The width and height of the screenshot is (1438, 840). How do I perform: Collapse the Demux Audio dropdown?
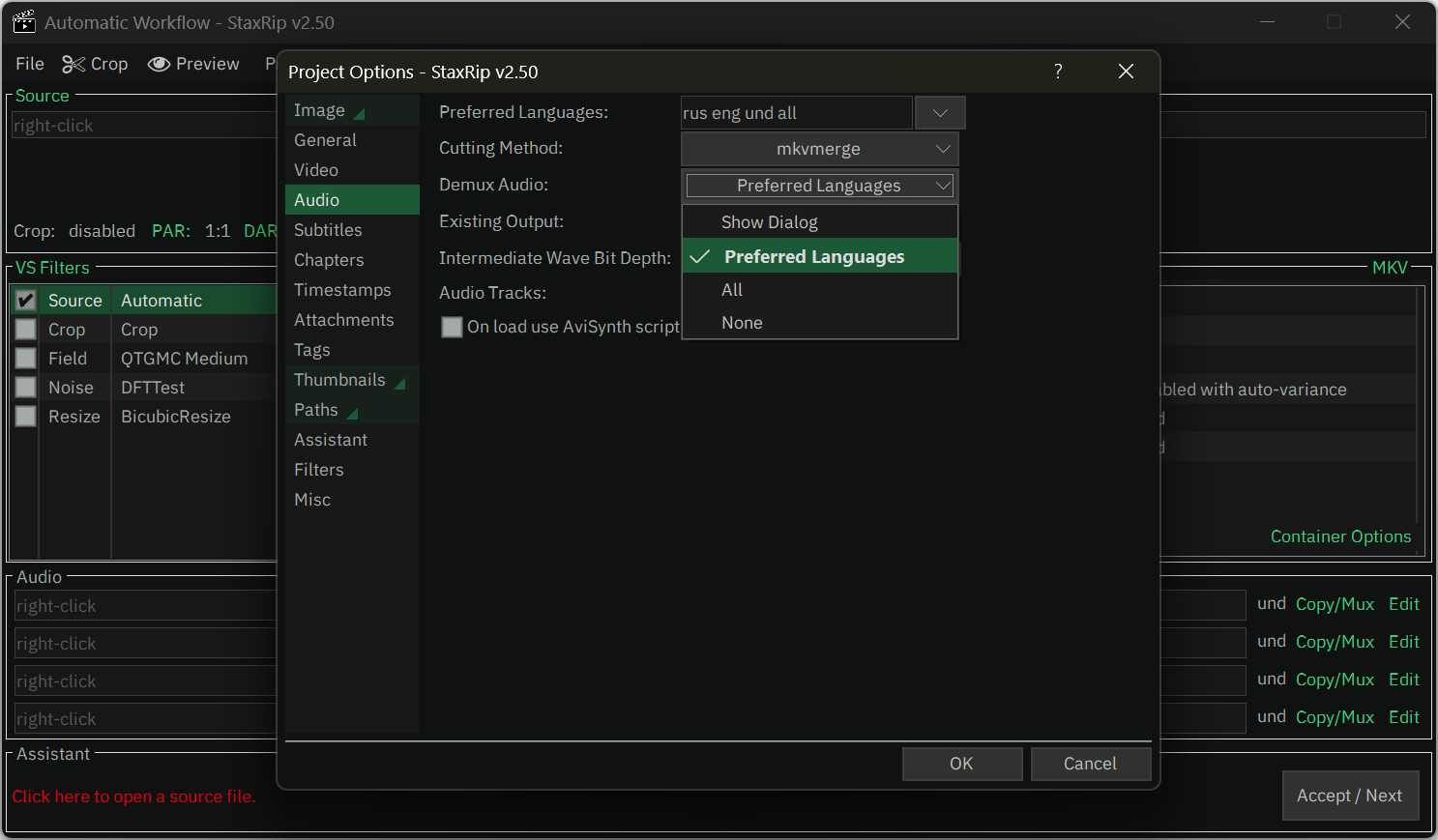click(820, 186)
